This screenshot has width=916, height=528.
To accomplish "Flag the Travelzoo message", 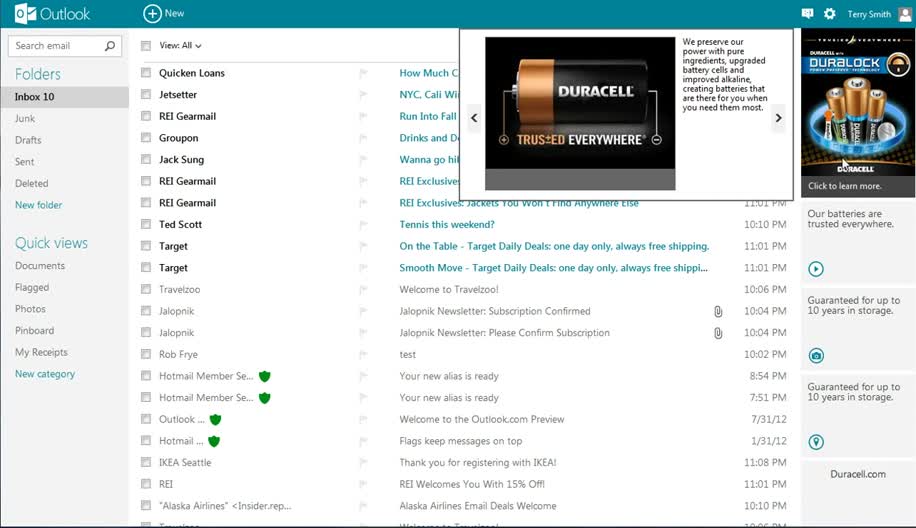I will tap(363, 289).
